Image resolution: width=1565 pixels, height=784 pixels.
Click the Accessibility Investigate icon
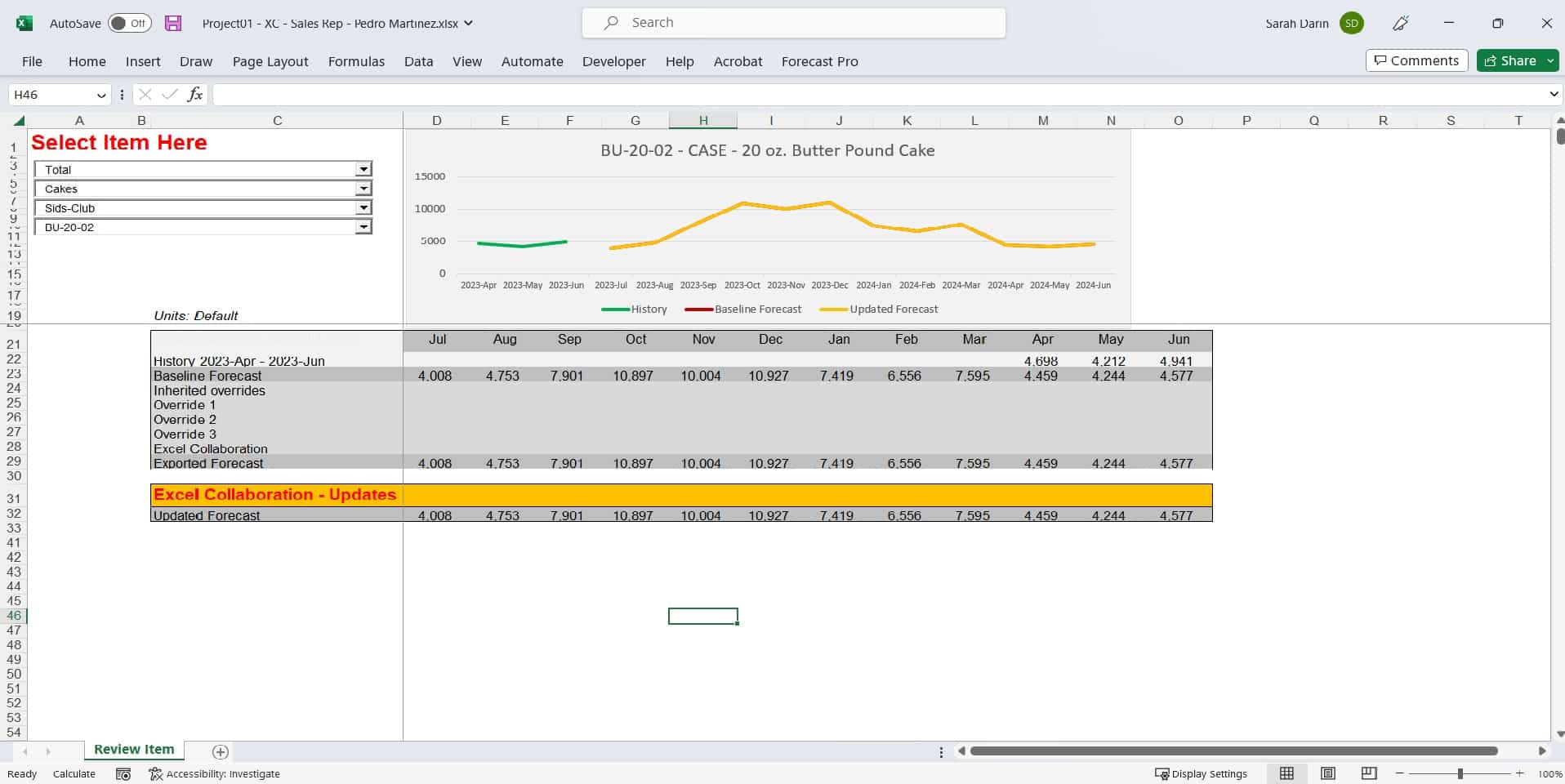tap(155, 773)
